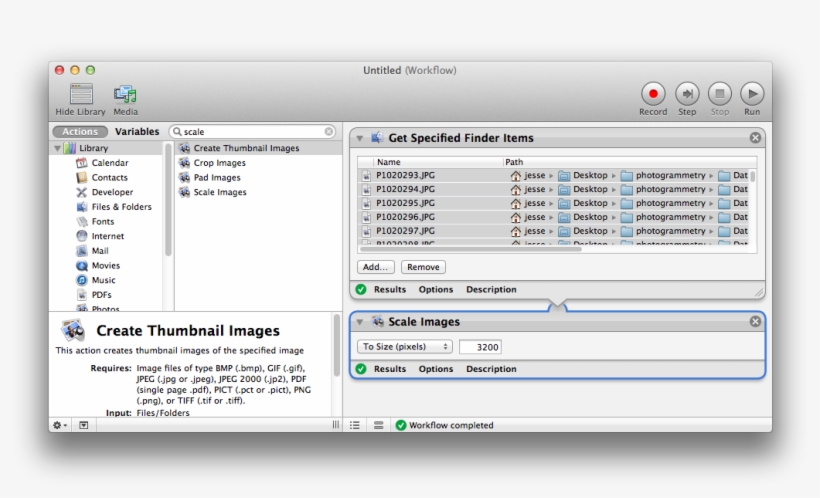This screenshot has height=498, width=820.
Task: Collapse the Get Specified Finder Items action
Action: 360,138
